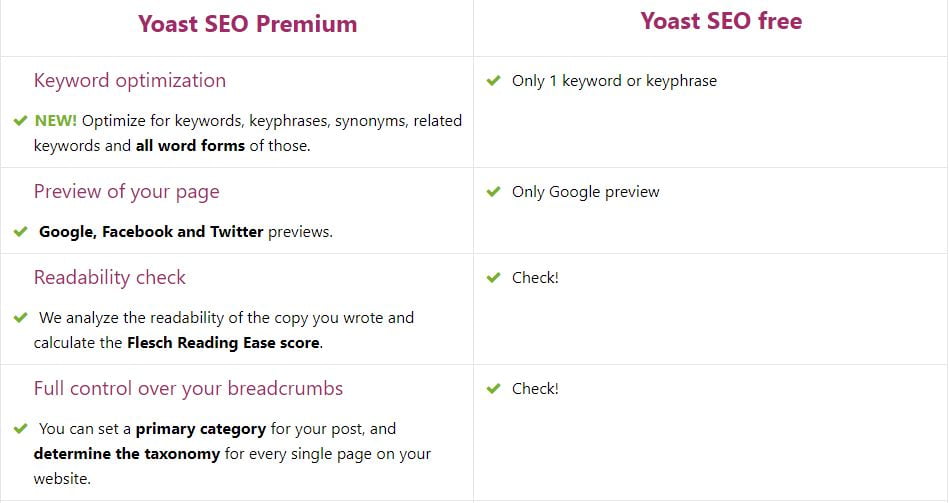Click bold text 'Flesch Reading Ease score'

point(224,343)
